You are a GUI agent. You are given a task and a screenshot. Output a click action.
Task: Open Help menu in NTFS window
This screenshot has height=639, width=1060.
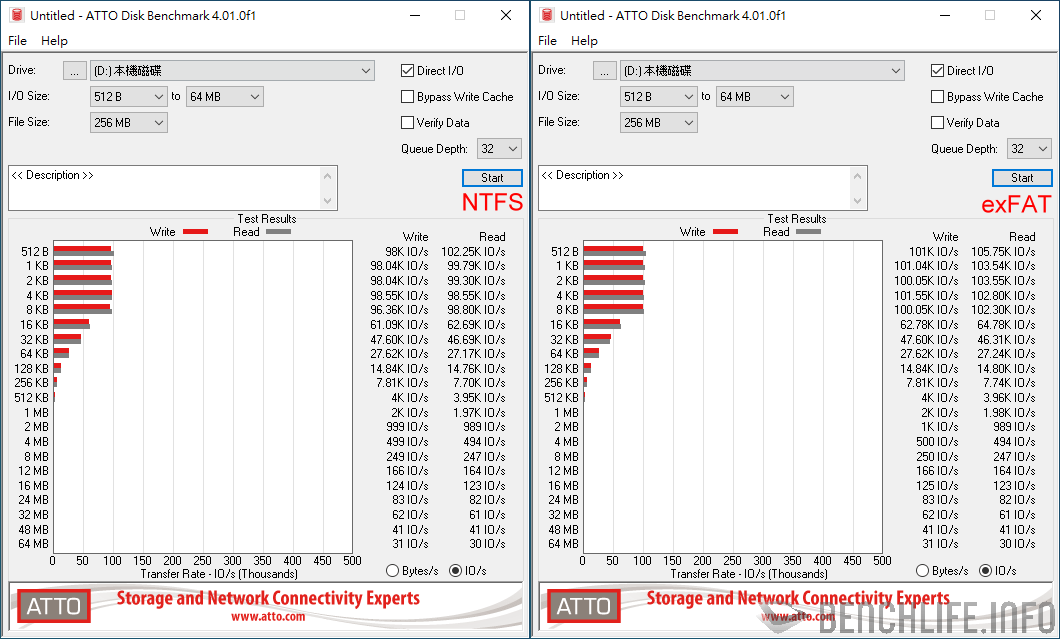click(x=54, y=41)
